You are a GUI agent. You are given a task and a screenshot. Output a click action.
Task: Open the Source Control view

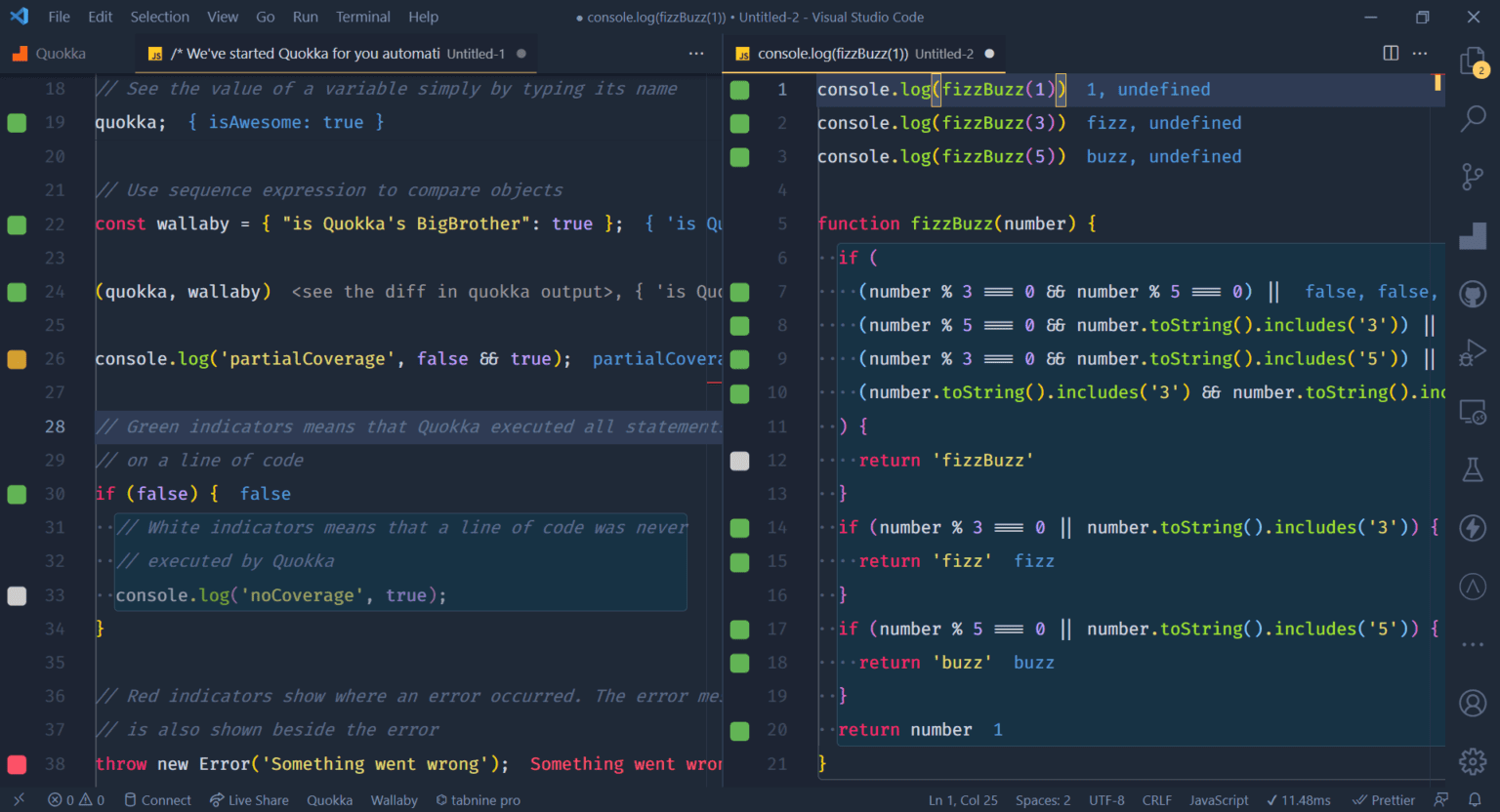point(1475,177)
